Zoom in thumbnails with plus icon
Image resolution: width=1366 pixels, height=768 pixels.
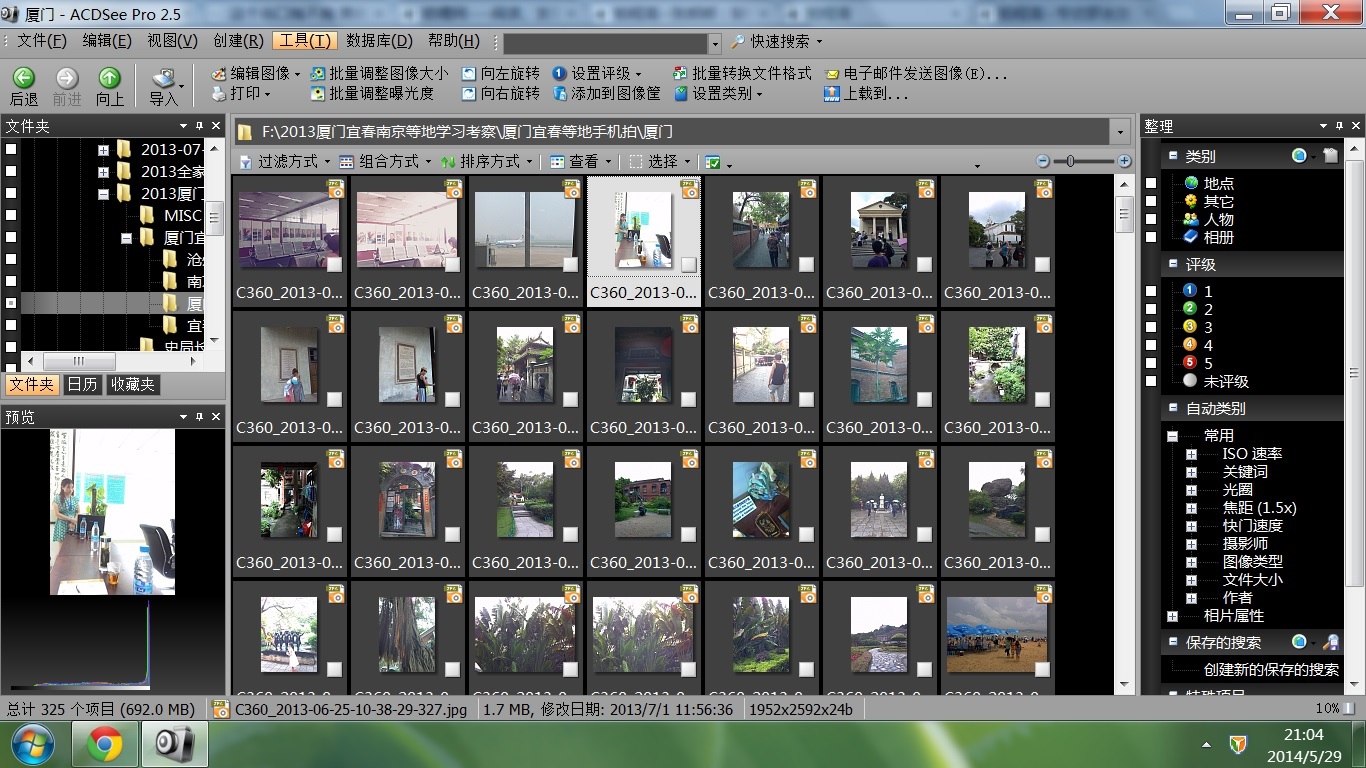pyautogui.click(x=1124, y=161)
